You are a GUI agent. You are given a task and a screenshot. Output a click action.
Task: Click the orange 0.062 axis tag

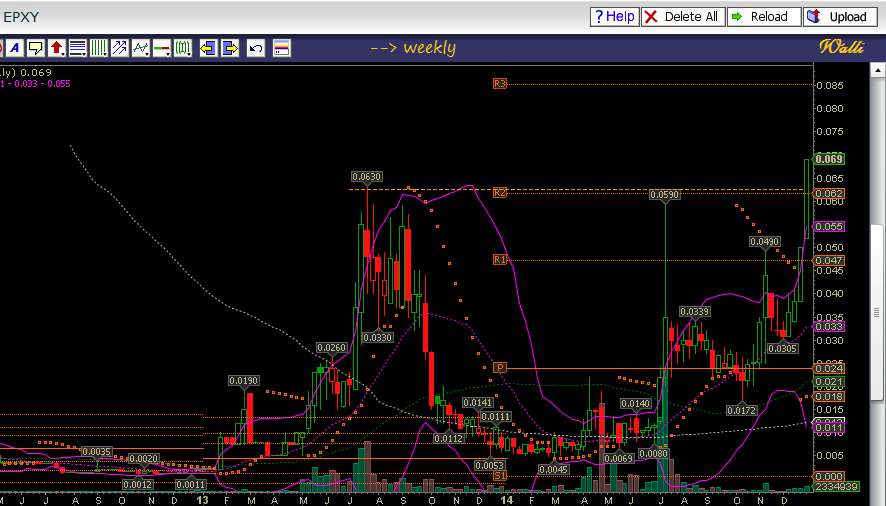pos(829,193)
